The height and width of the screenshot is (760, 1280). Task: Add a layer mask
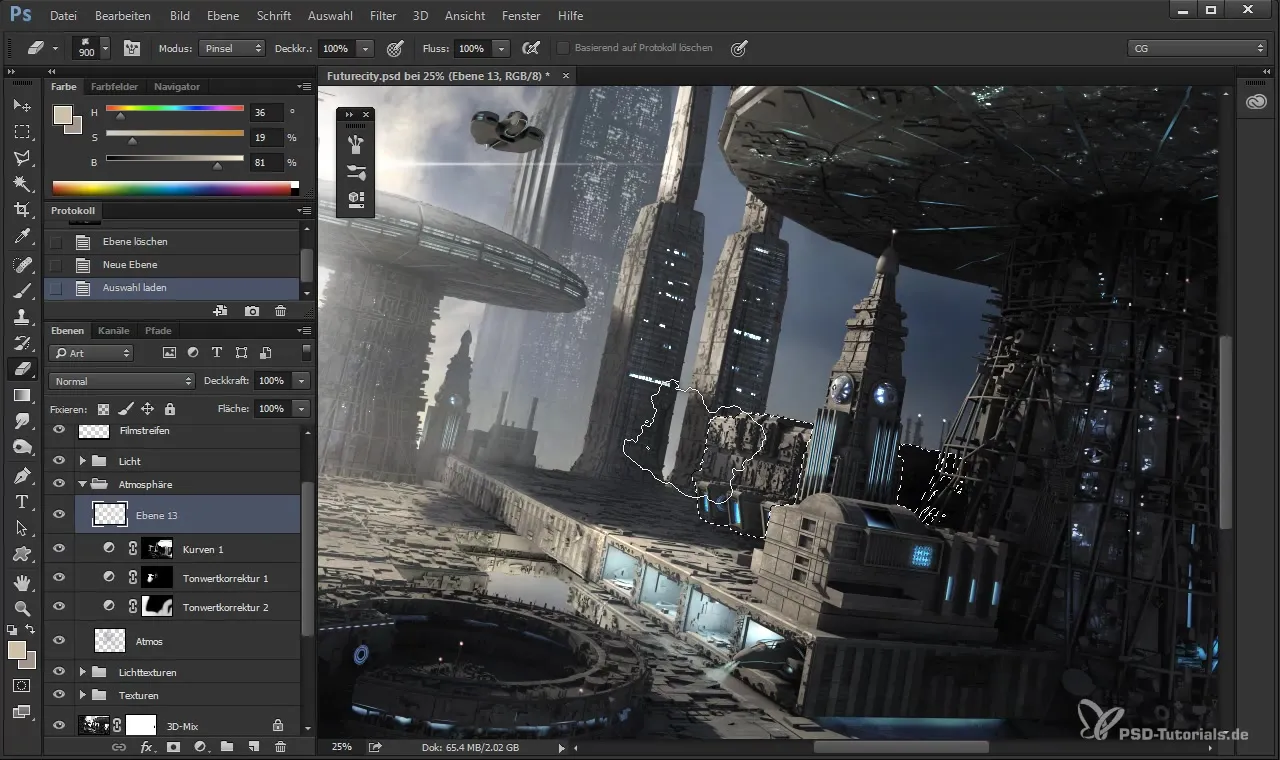173,747
